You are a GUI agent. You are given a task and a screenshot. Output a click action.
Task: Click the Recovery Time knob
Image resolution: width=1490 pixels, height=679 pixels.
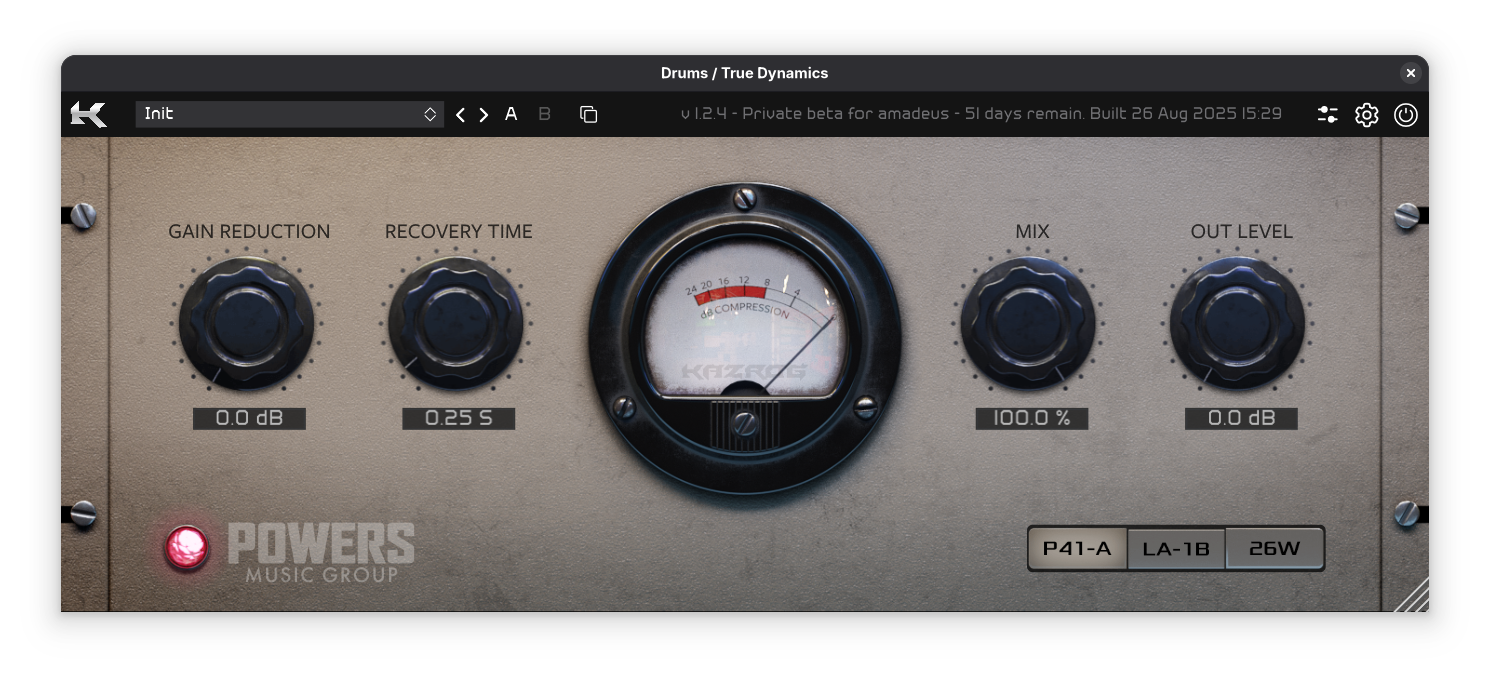[x=456, y=324]
